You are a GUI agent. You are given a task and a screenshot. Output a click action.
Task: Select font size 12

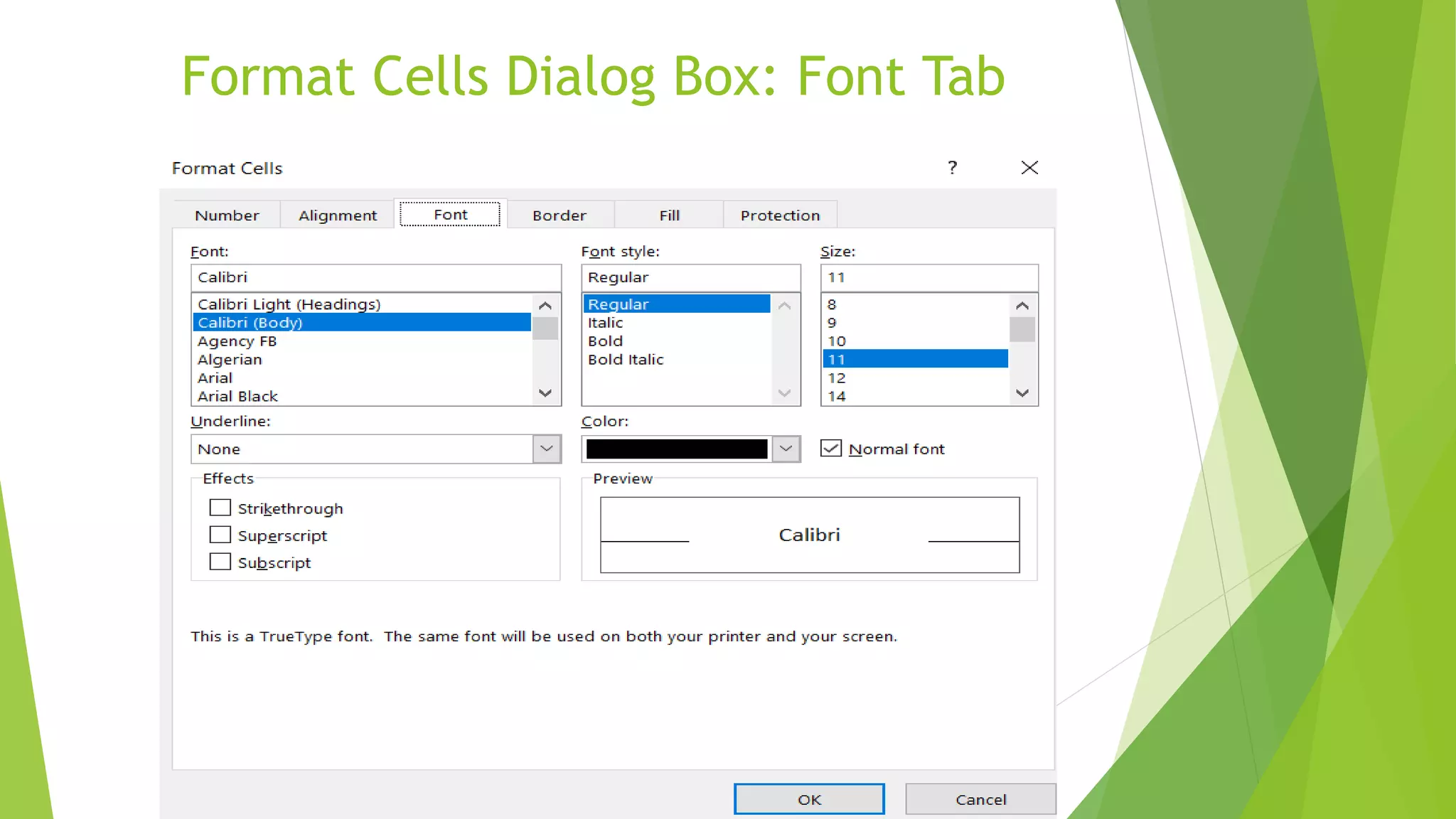tap(916, 378)
